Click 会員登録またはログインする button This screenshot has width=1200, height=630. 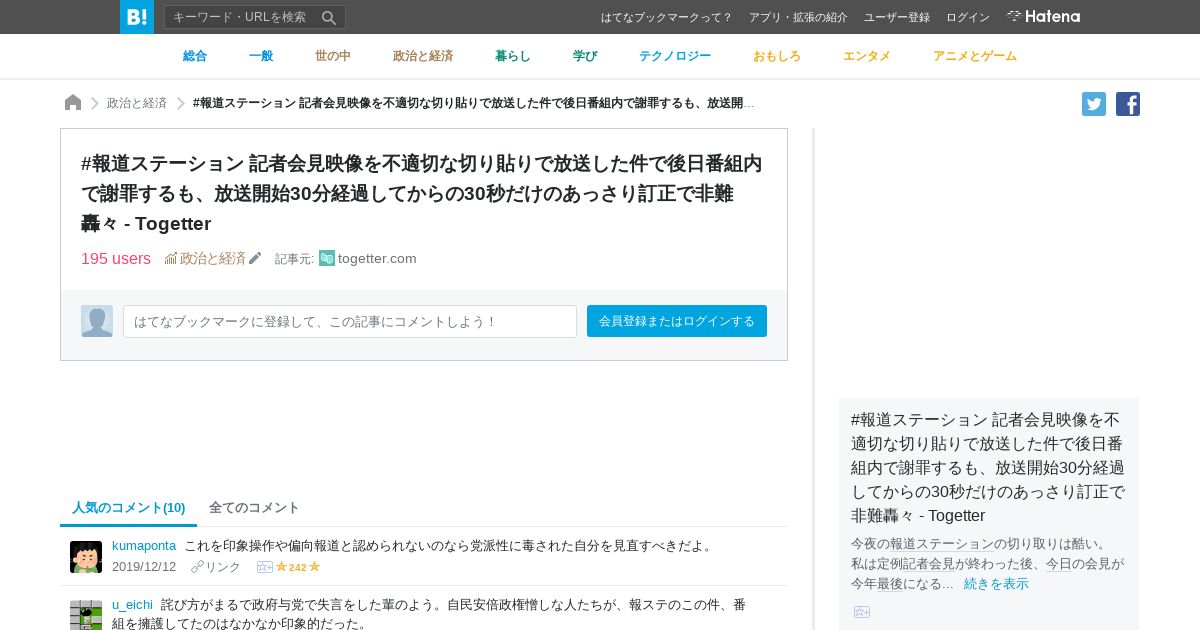[x=677, y=321]
